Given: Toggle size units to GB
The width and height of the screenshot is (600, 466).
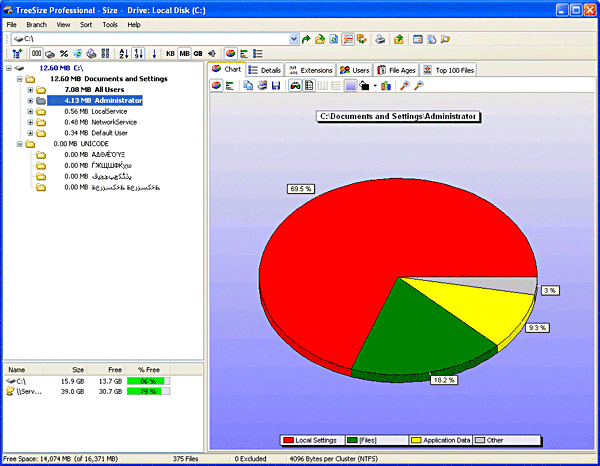Looking at the screenshot, I should coord(197,54).
